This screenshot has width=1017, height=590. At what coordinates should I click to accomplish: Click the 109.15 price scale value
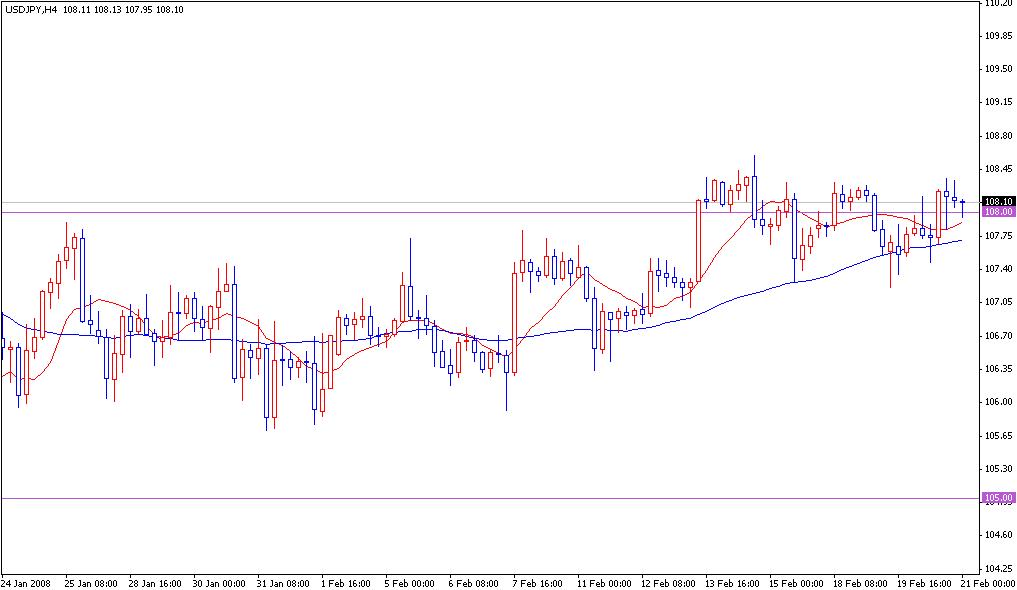click(x=999, y=102)
